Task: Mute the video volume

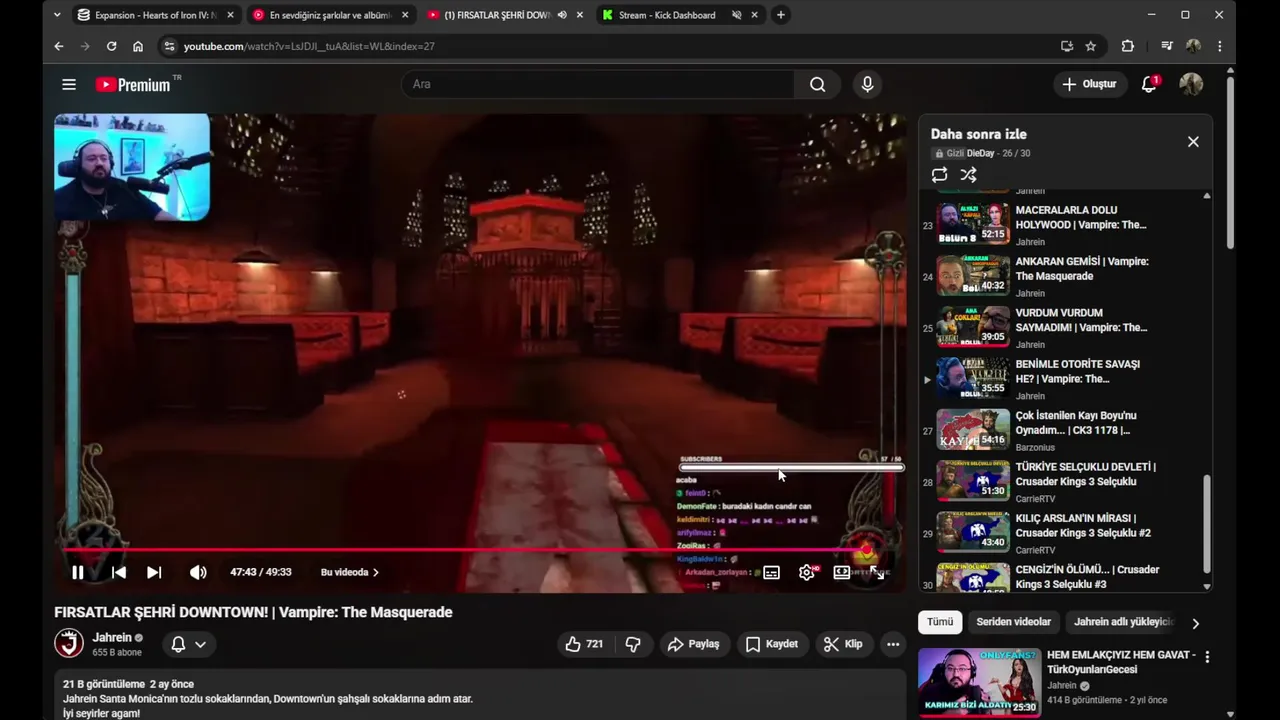Action: coord(198,572)
